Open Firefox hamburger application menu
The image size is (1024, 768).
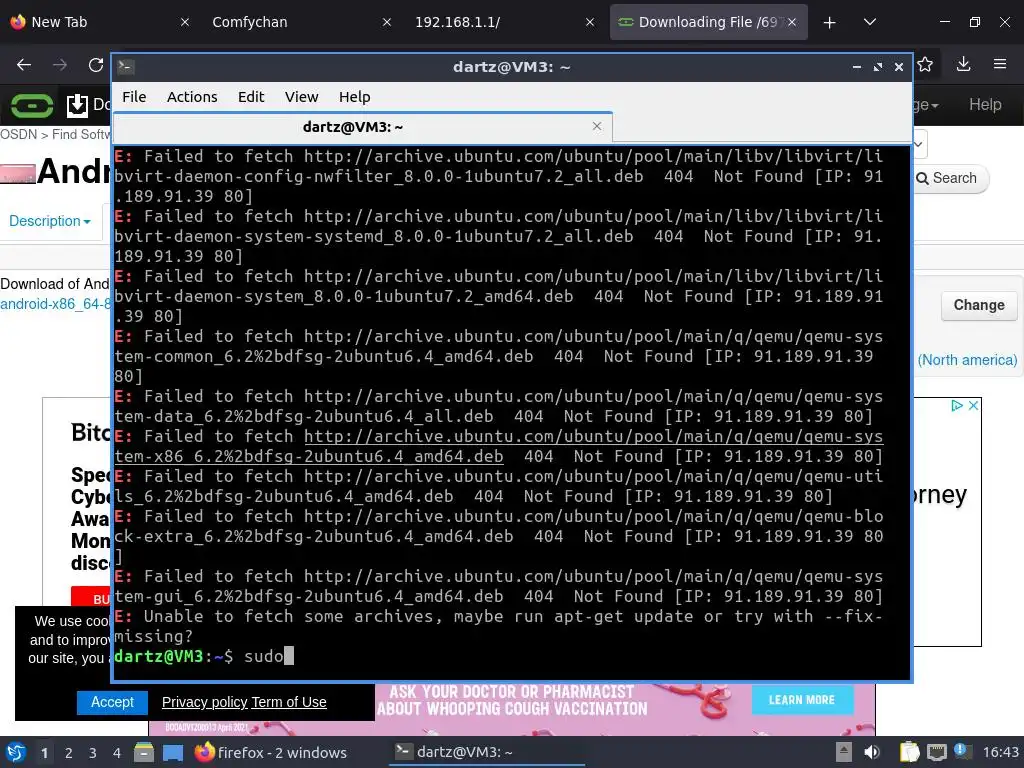click(x=1000, y=64)
